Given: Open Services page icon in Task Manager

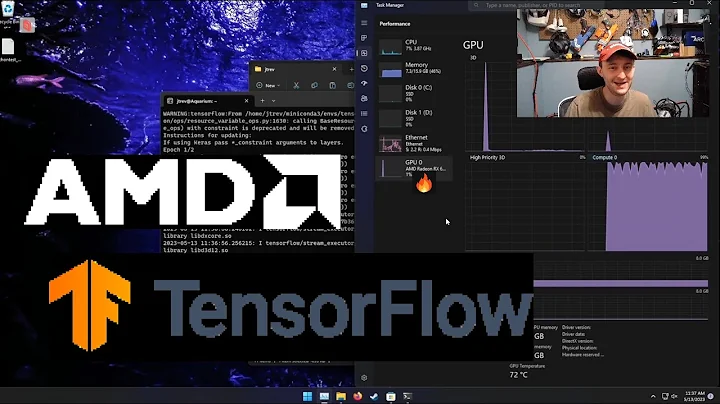Looking at the screenshot, I should pos(364,129).
